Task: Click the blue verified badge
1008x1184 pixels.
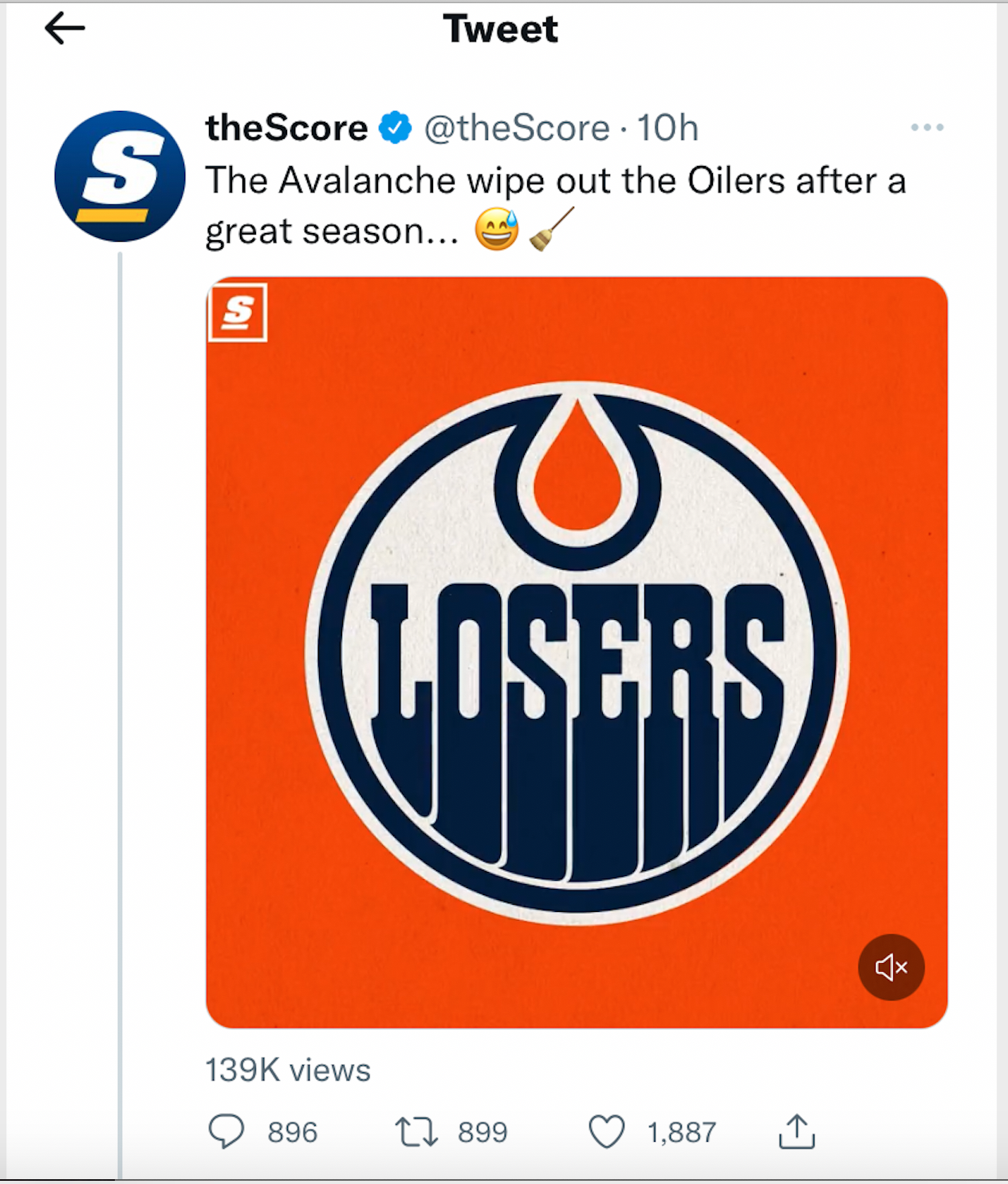Action: [395, 128]
